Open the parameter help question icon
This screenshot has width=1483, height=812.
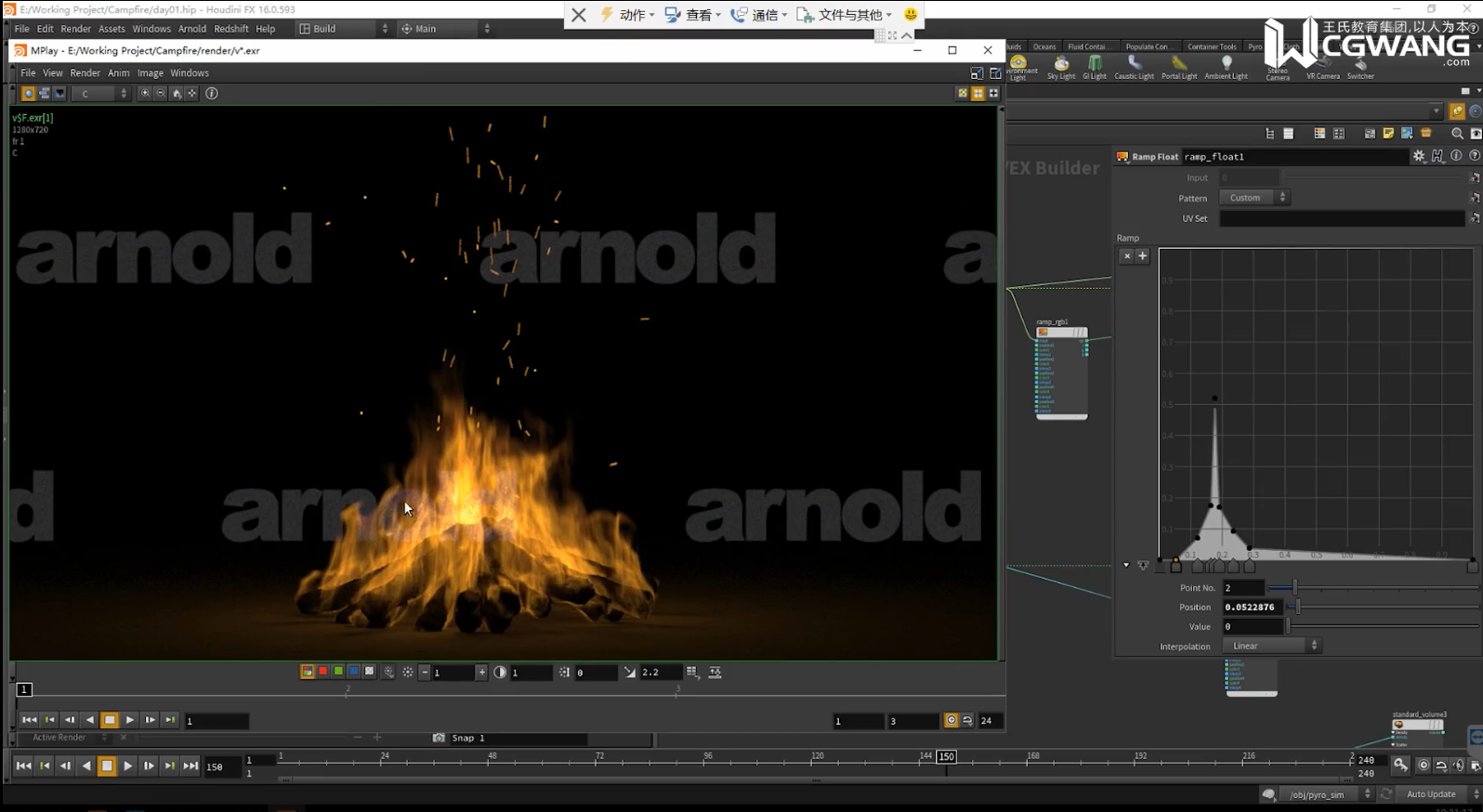pos(1475,156)
